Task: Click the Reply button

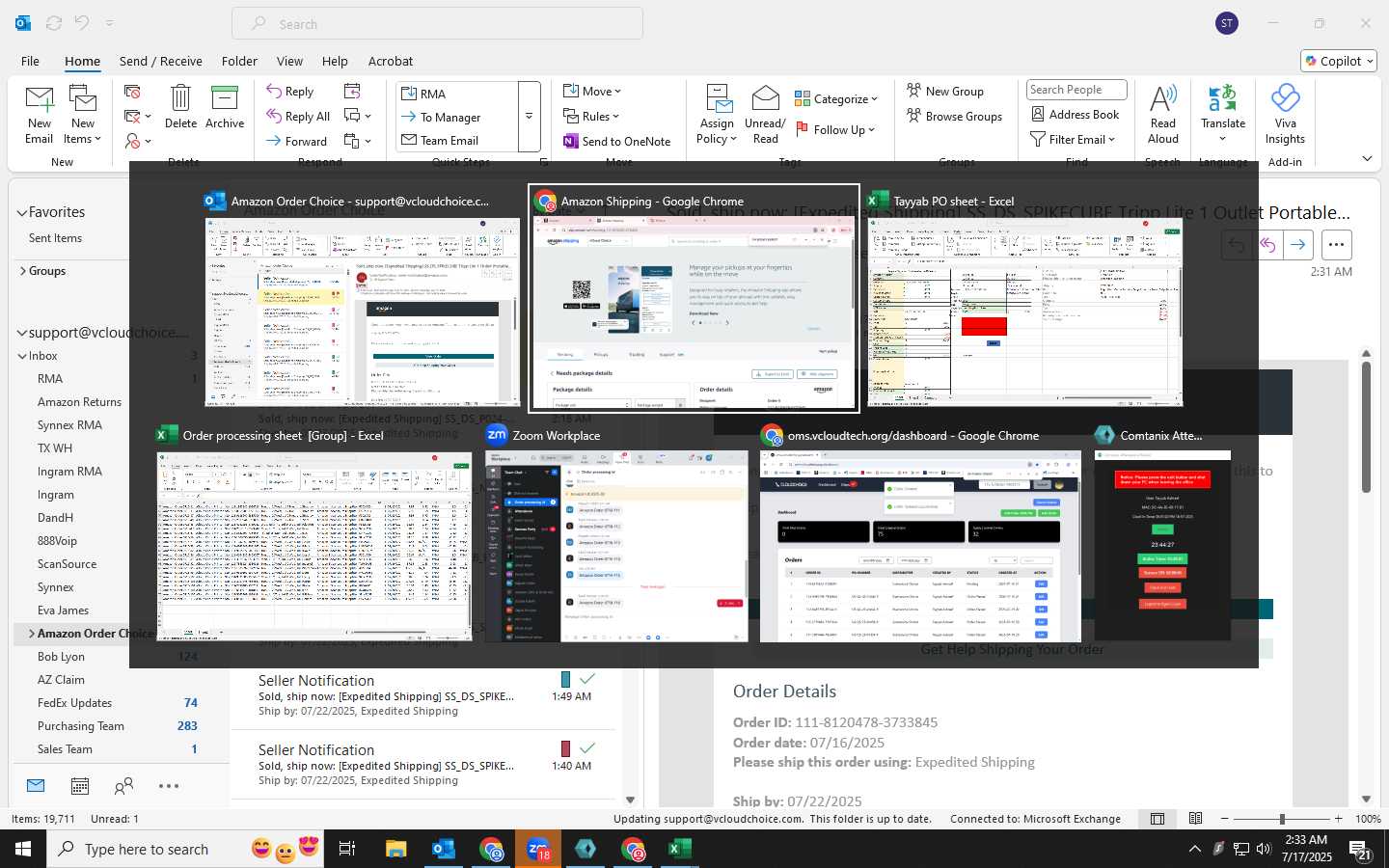Action: click(290, 91)
